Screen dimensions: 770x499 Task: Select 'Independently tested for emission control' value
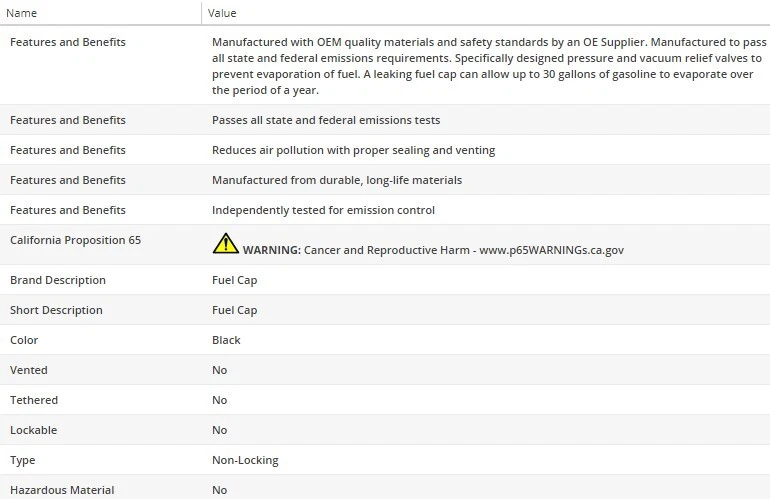323,210
